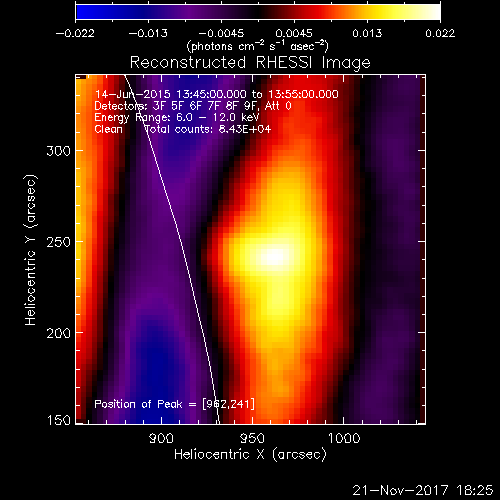Click the 1000 tick label on X axis
Viewport: 500px width, 500px height.
tap(344, 438)
